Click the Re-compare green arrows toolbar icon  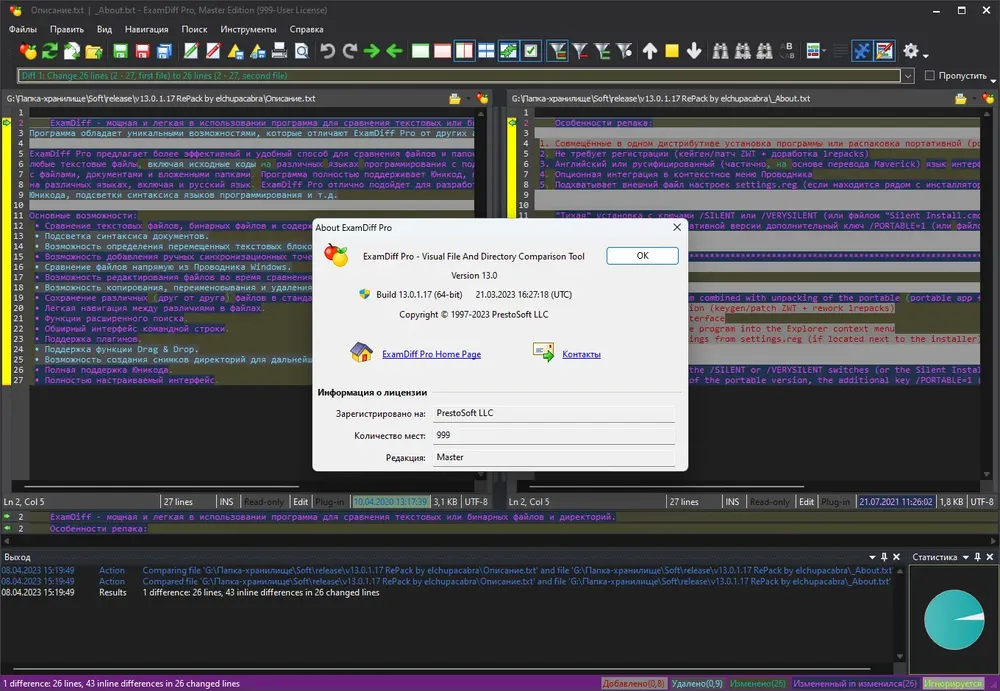click(50, 51)
